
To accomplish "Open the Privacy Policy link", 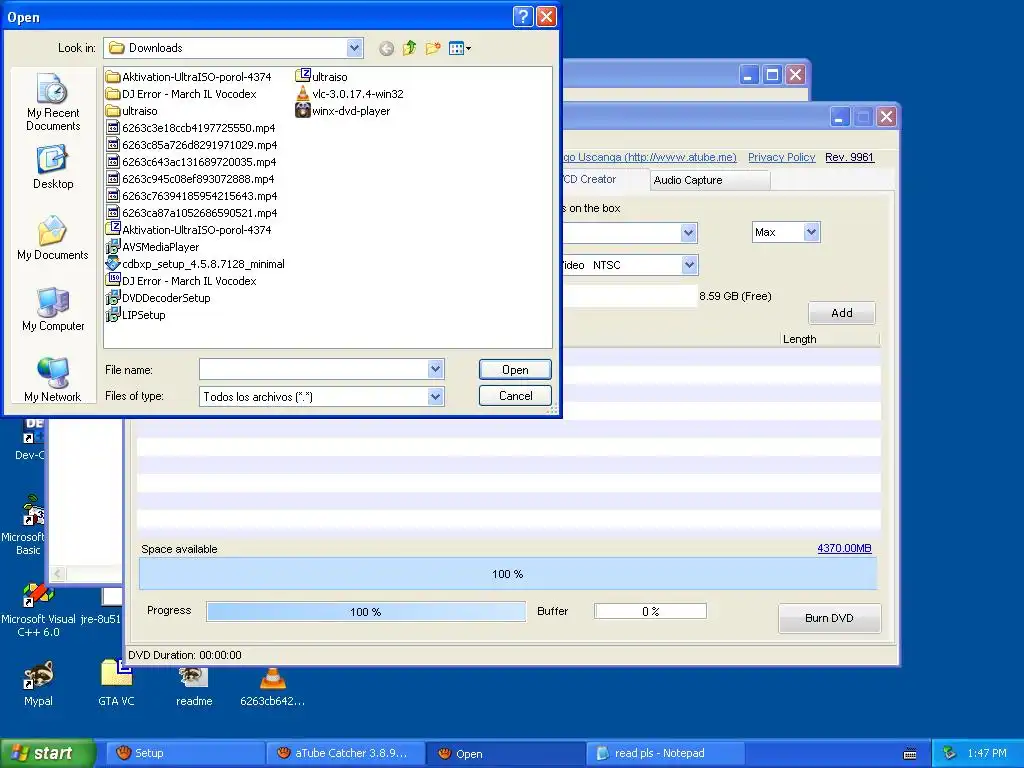I will coord(782,157).
